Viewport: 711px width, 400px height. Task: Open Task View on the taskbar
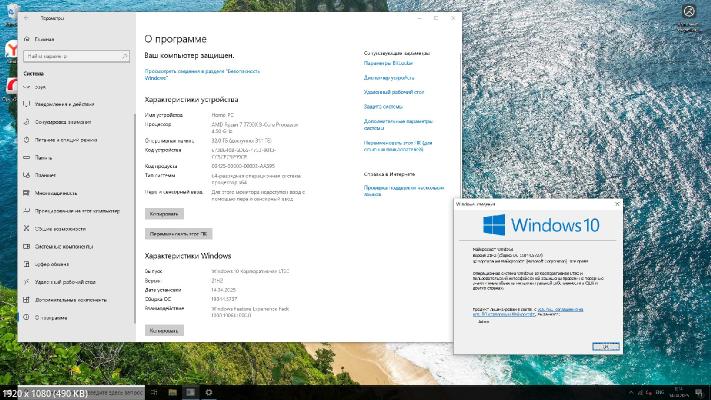tap(154, 392)
